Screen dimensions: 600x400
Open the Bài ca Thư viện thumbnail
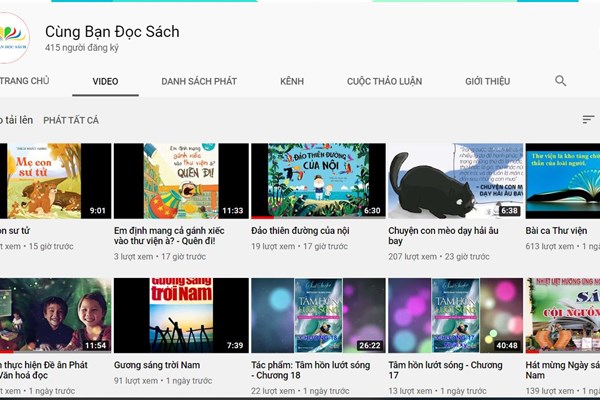coord(562,181)
